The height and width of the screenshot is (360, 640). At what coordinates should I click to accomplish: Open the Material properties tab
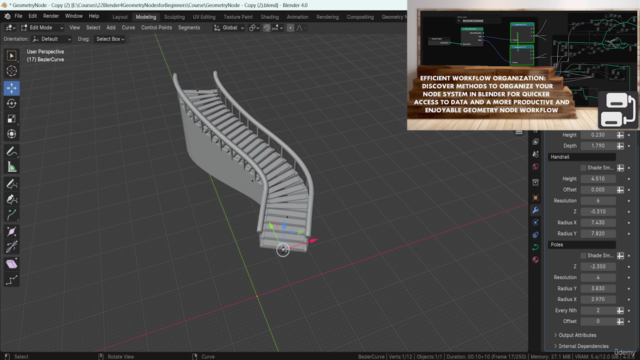click(x=536, y=260)
